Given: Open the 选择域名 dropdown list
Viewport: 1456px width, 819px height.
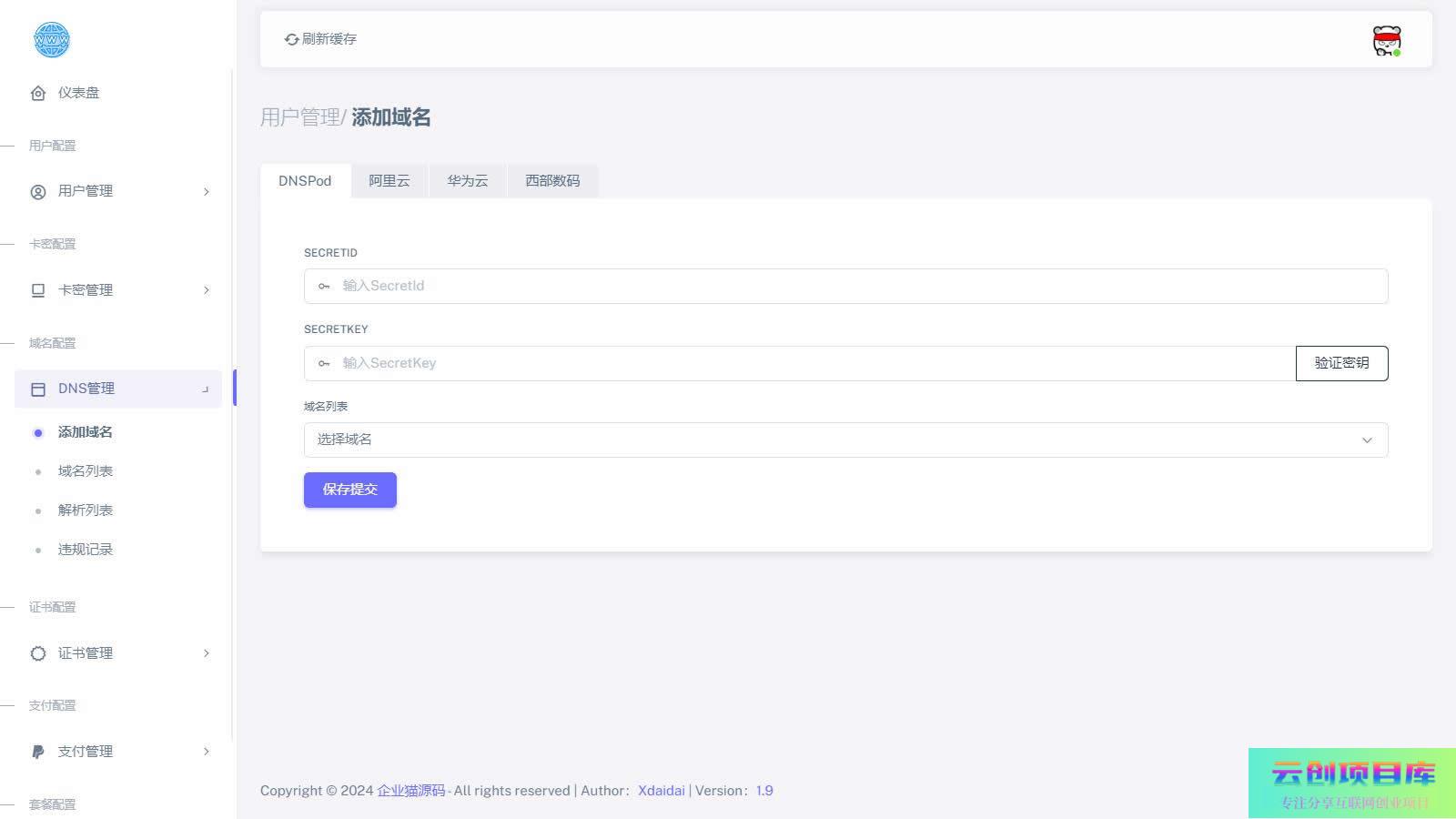Looking at the screenshot, I should click(x=845, y=440).
